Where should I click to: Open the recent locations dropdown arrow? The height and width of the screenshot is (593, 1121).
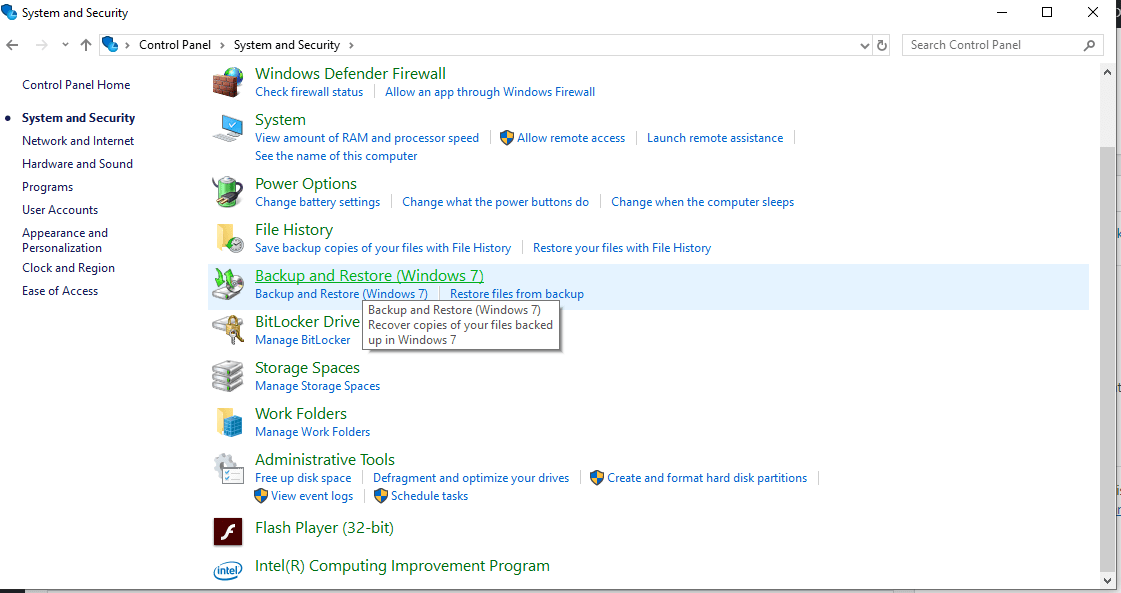click(x=65, y=45)
